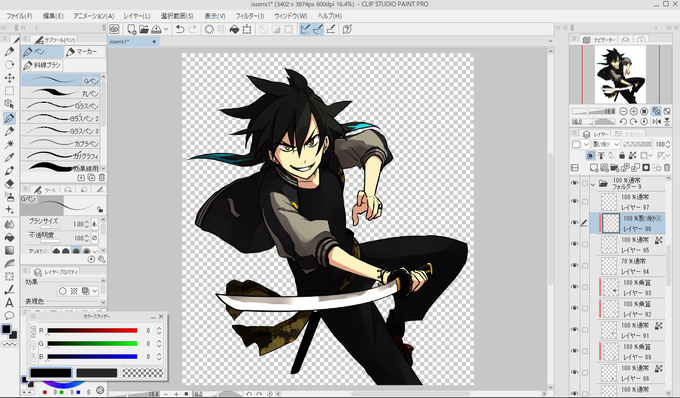Step the ブラシサイズ value stepper

tap(86, 224)
